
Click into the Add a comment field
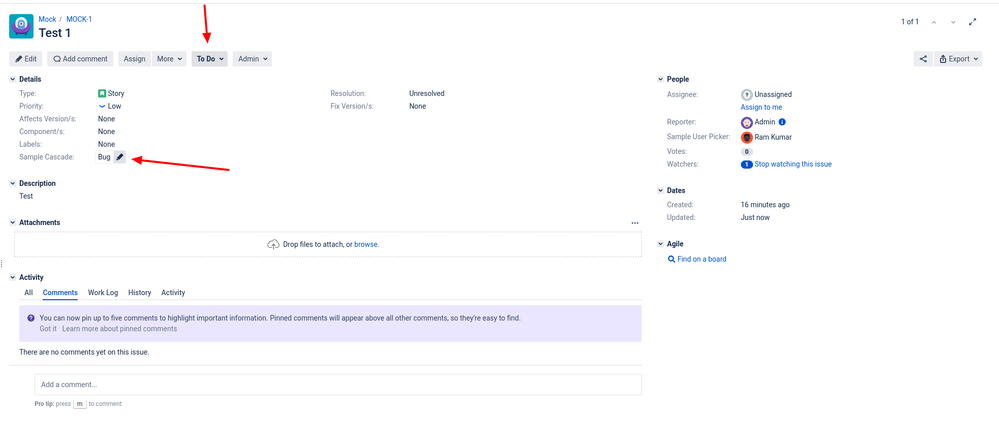point(338,385)
